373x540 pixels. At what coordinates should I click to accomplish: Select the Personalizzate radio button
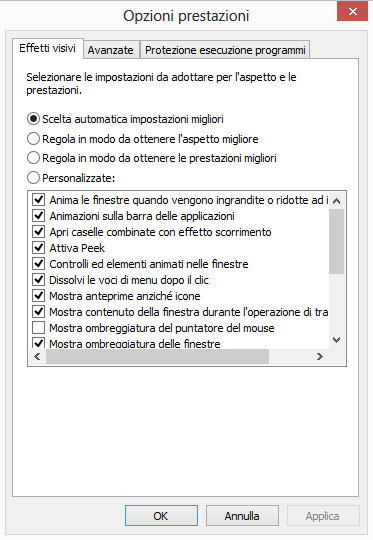(33, 178)
